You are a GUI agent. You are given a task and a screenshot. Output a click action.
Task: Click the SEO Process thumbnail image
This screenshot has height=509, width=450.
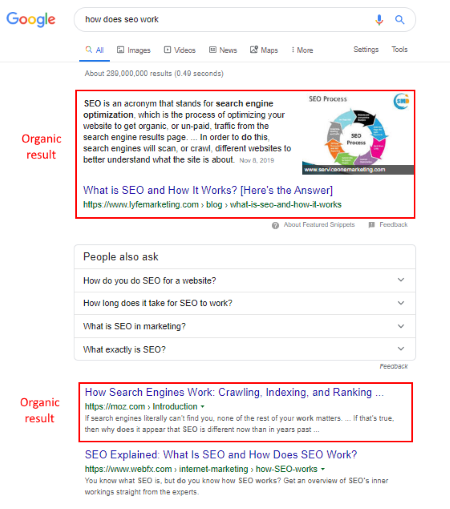(x=358, y=134)
